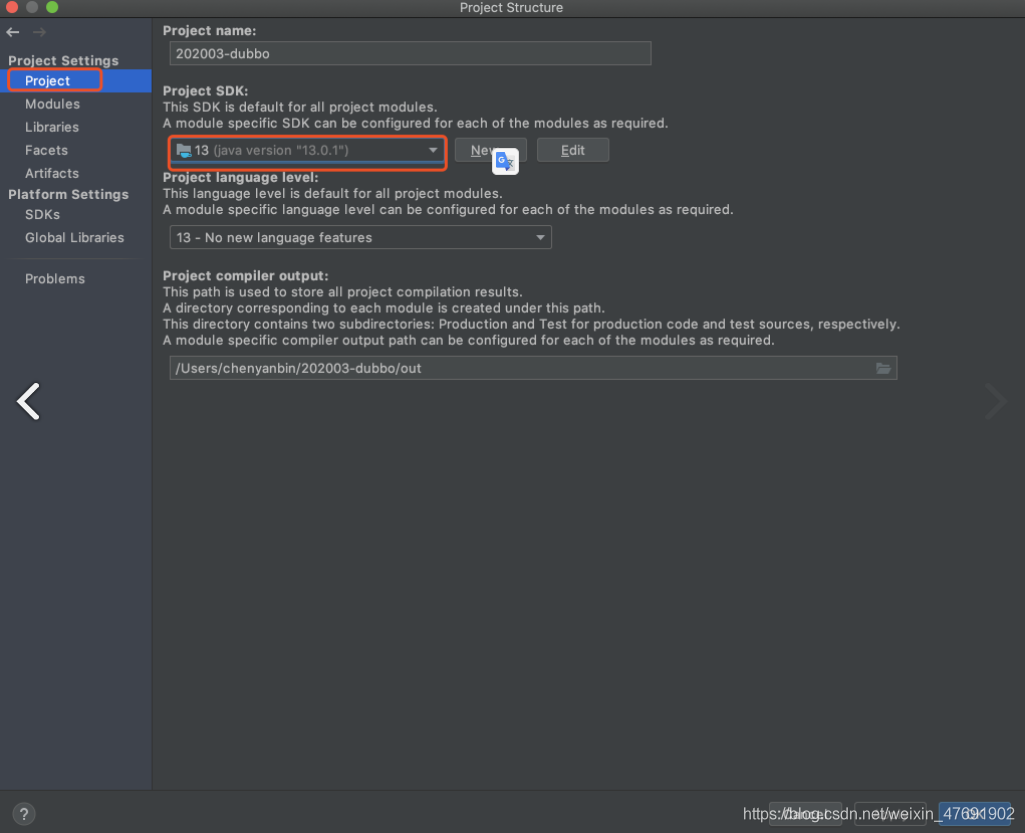Image resolution: width=1025 pixels, height=833 pixels.
Task: Open Global Libraries settings
Action: pos(75,237)
